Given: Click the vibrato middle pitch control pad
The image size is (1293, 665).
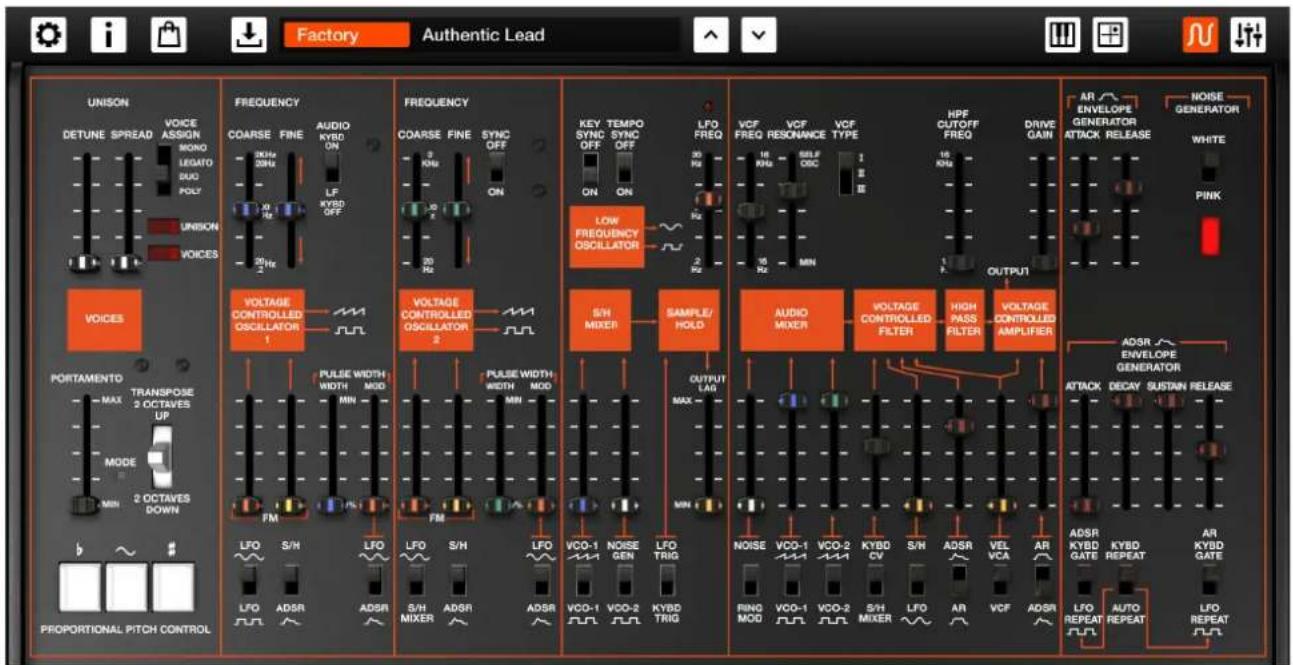Looking at the screenshot, I should click(x=127, y=587).
